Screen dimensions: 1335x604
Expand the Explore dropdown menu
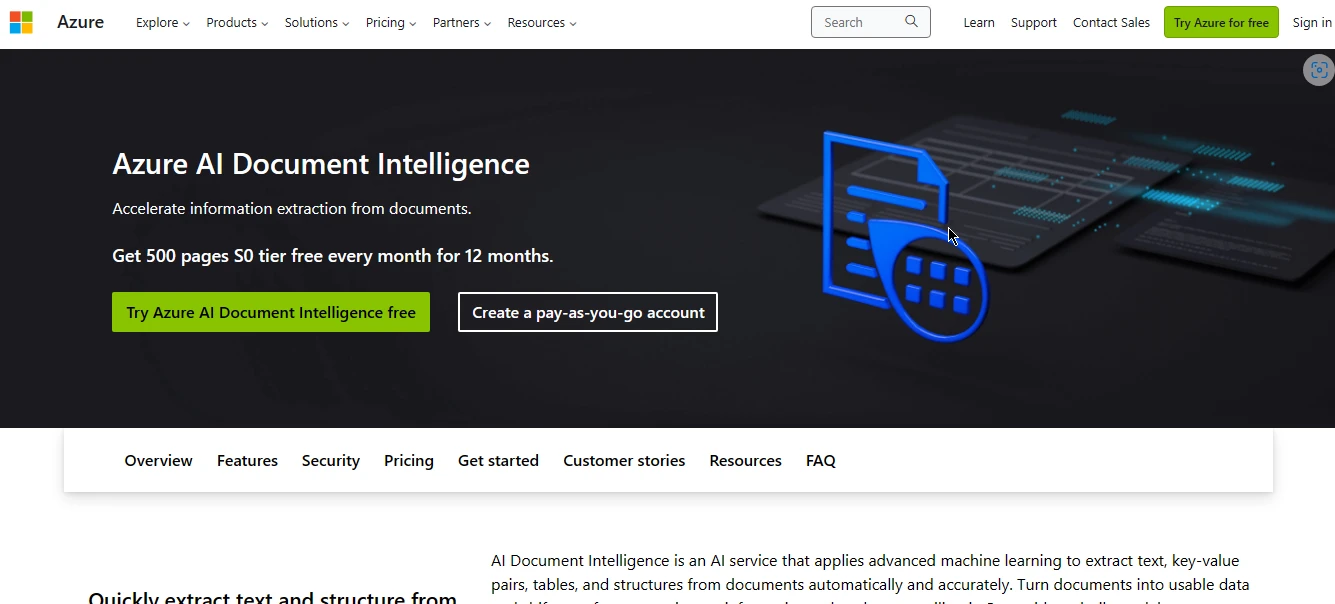click(162, 22)
